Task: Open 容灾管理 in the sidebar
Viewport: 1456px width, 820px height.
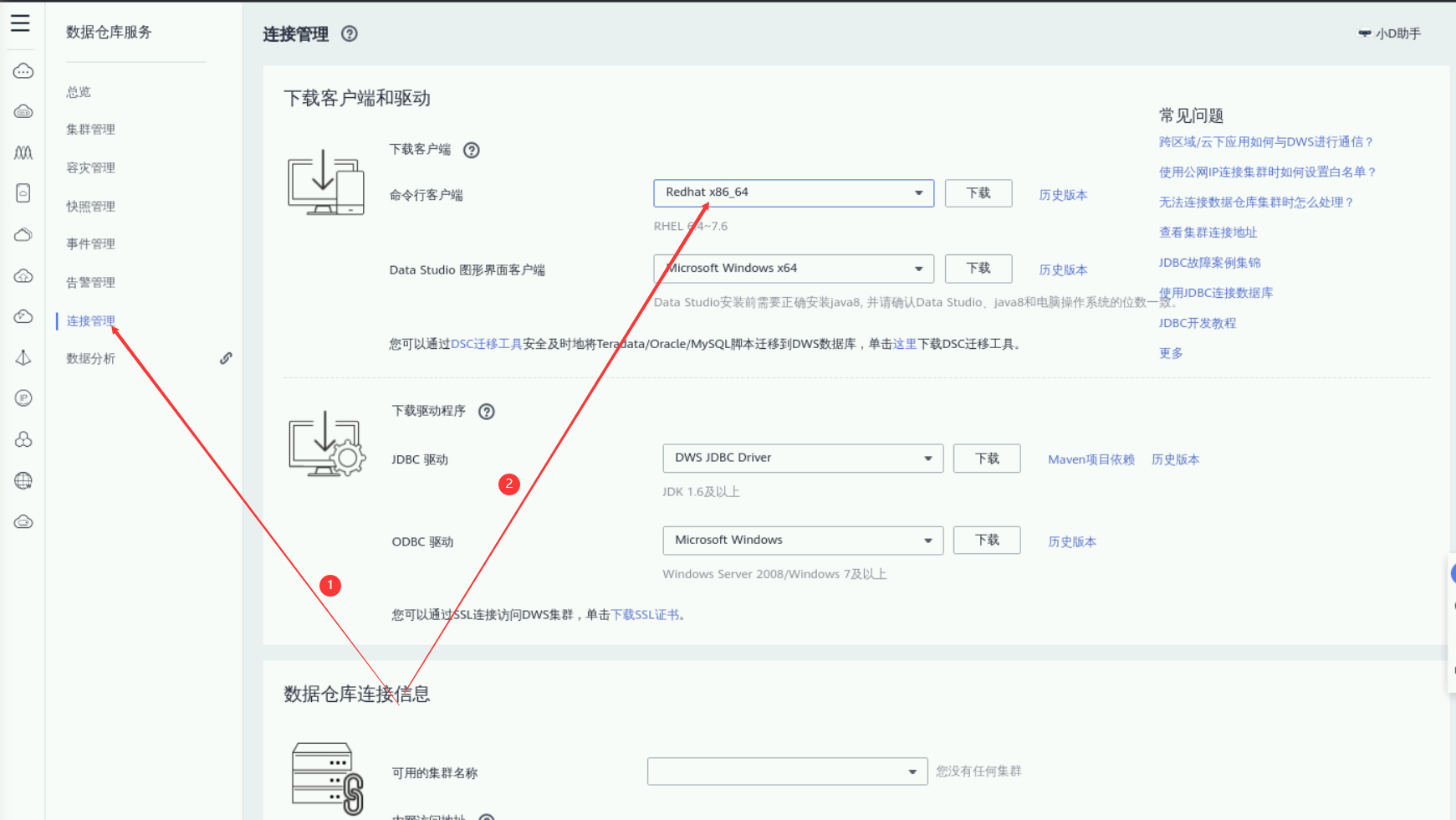Action: [x=91, y=168]
